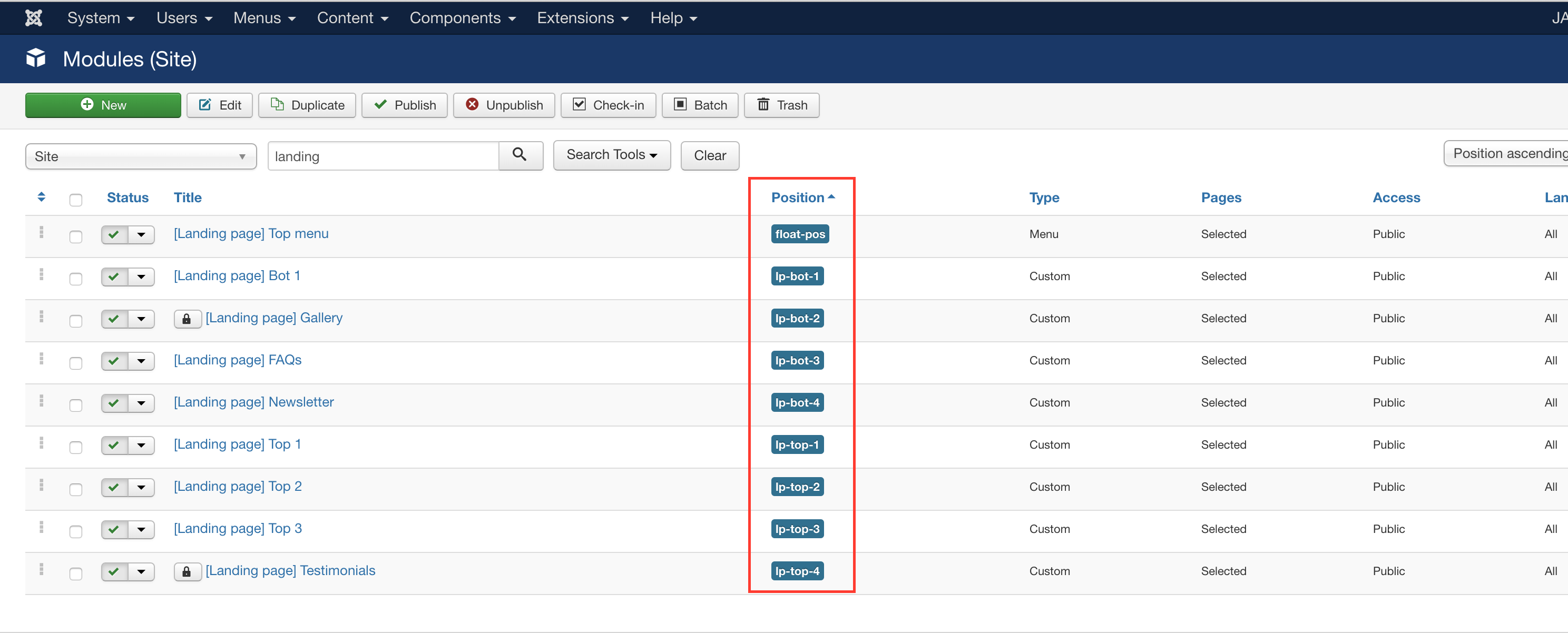Select checkbox for Landing page Top 3
Viewport: 1568px width, 633px height.
(75, 531)
